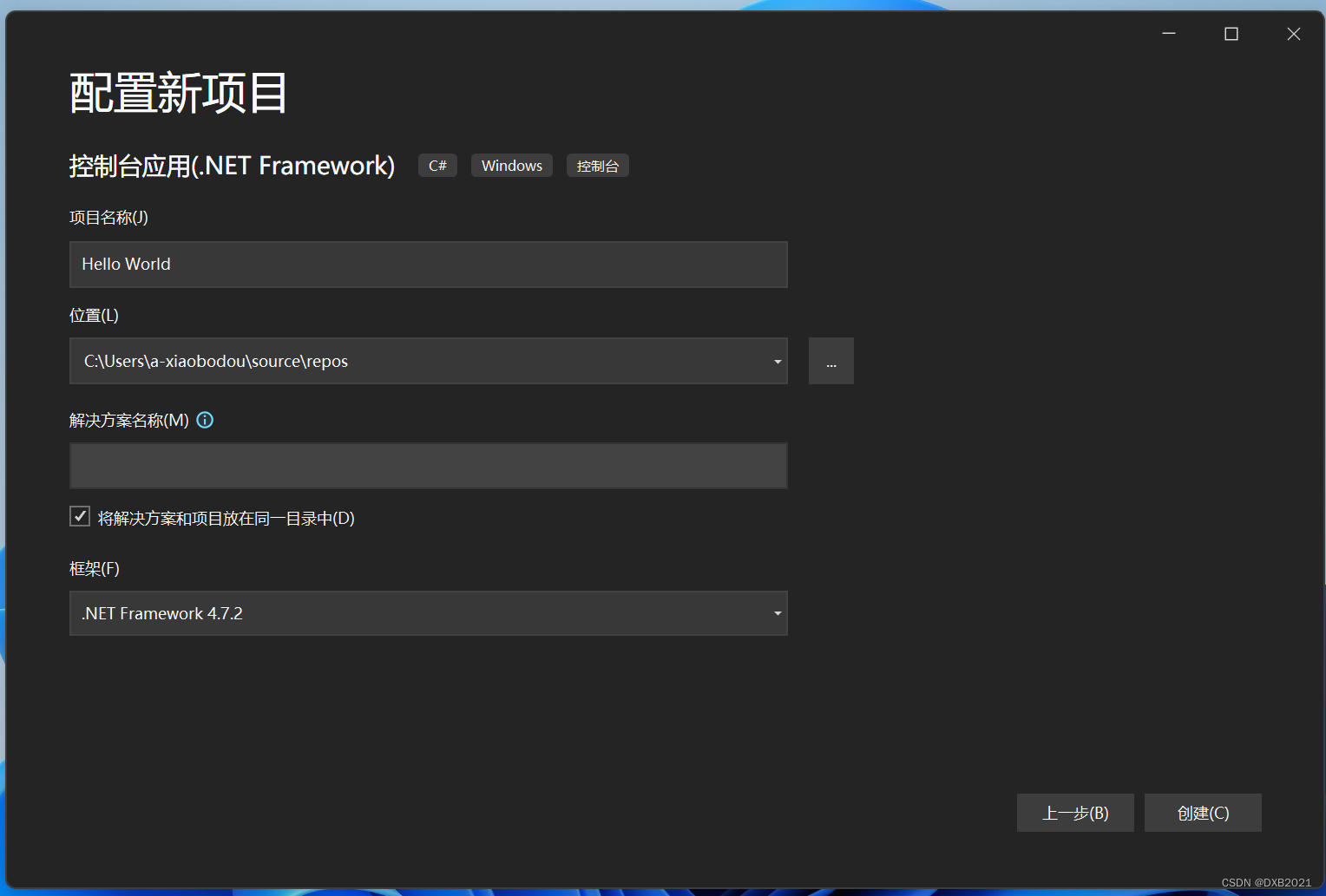Viewport: 1326px width, 896px height.
Task: Click the 解决方案名称(M) label
Action: point(129,421)
